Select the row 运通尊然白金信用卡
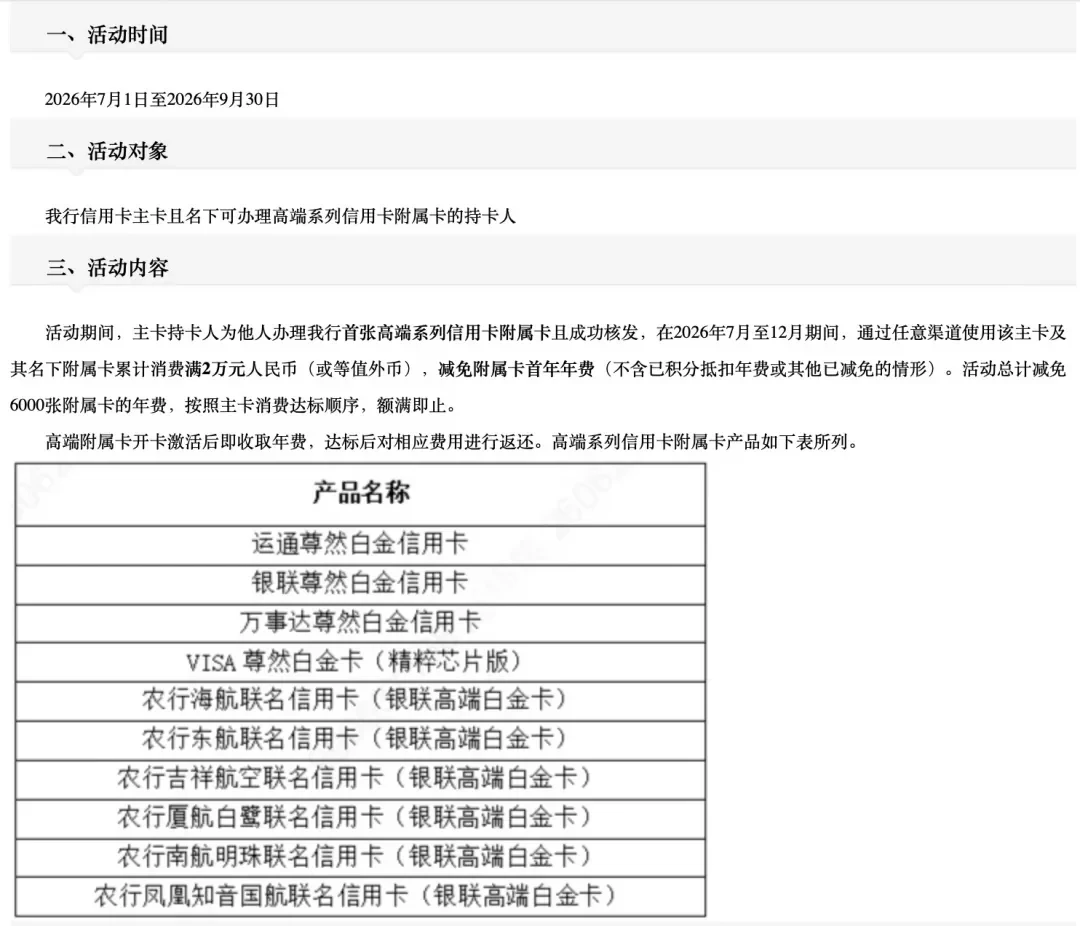Image resolution: width=1080 pixels, height=926 pixels. pos(360,544)
